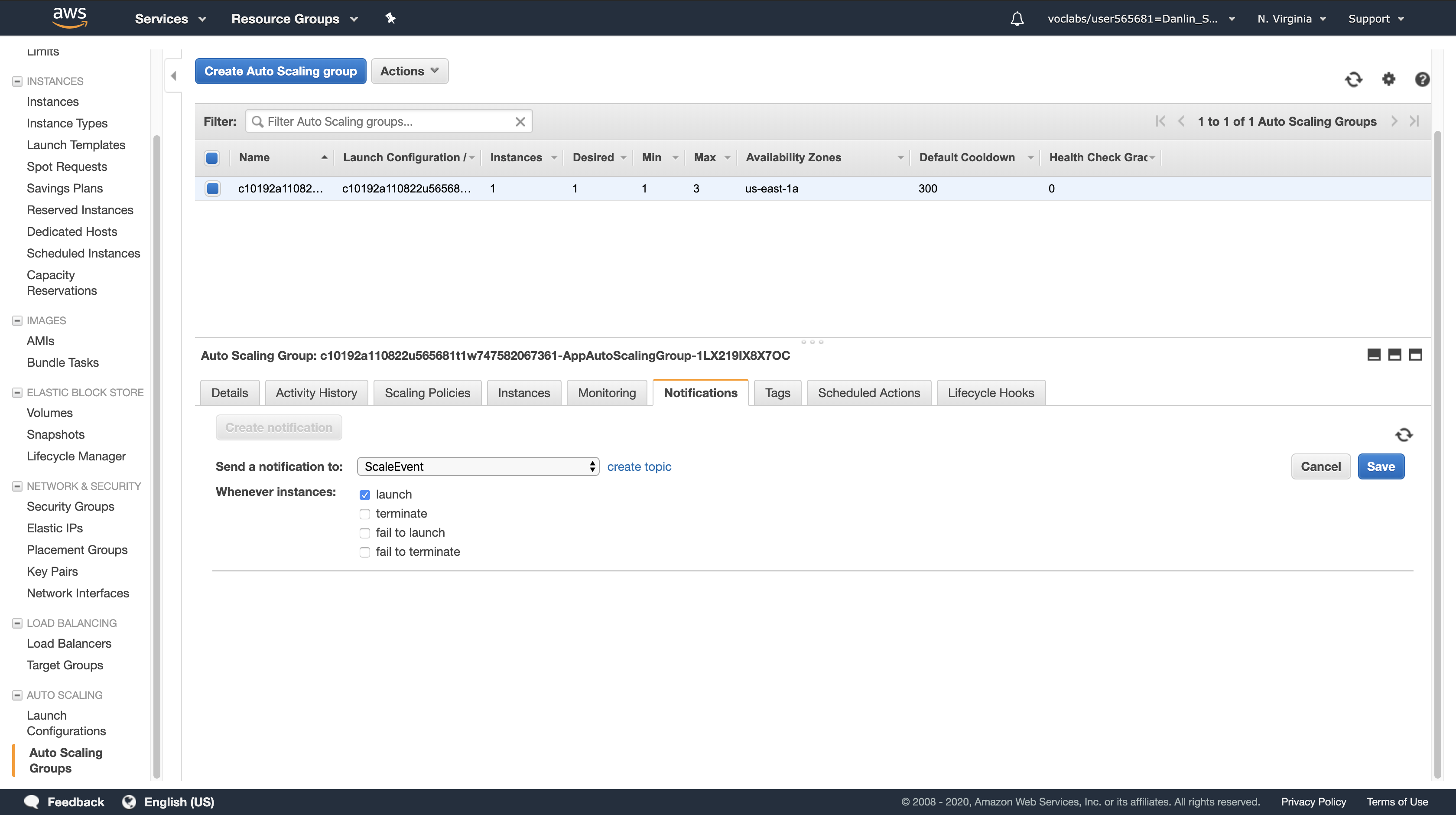Expand the N. Virginia region menu

(1291, 19)
